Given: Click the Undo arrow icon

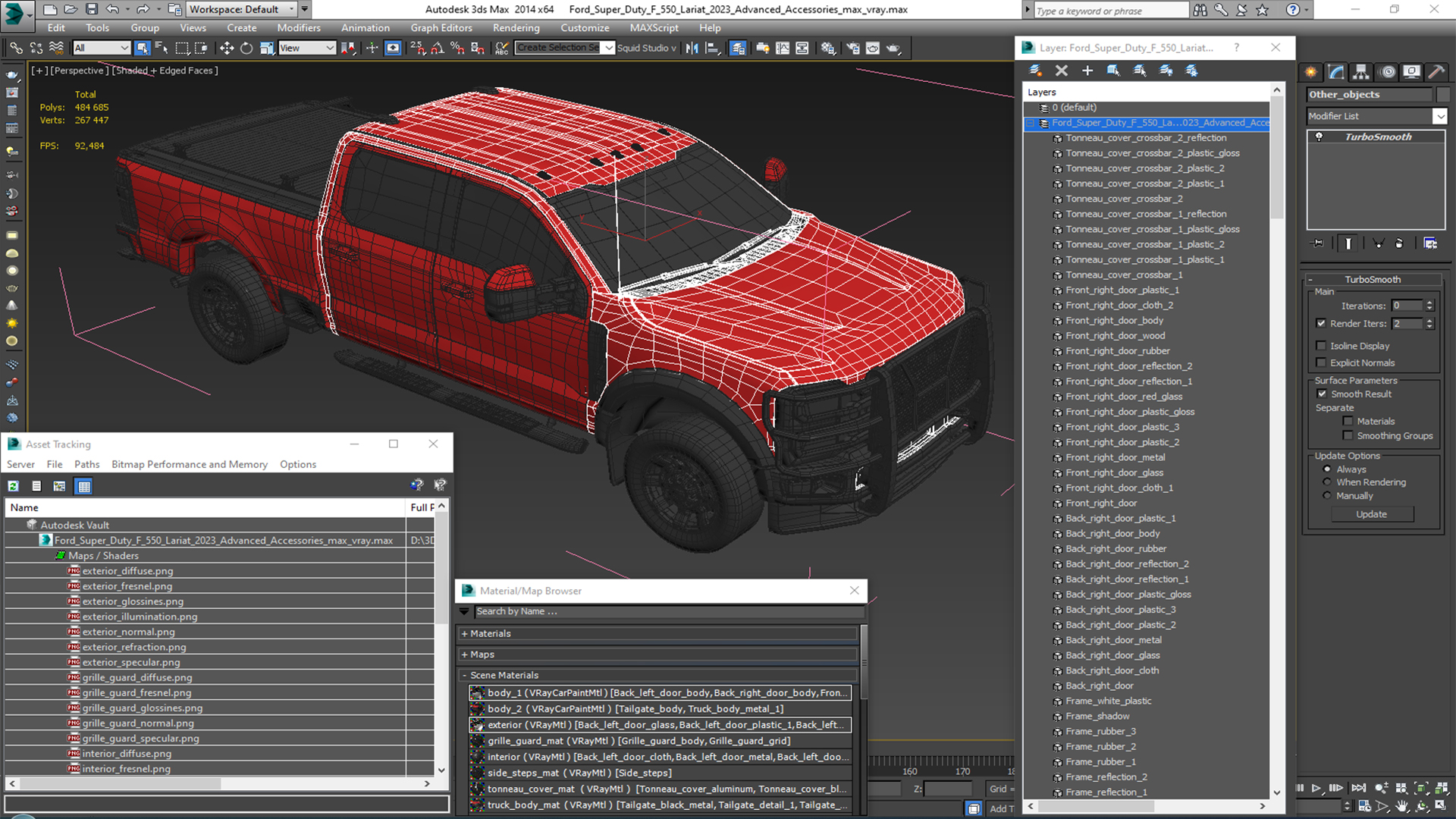Looking at the screenshot, I should pos(112,9).
